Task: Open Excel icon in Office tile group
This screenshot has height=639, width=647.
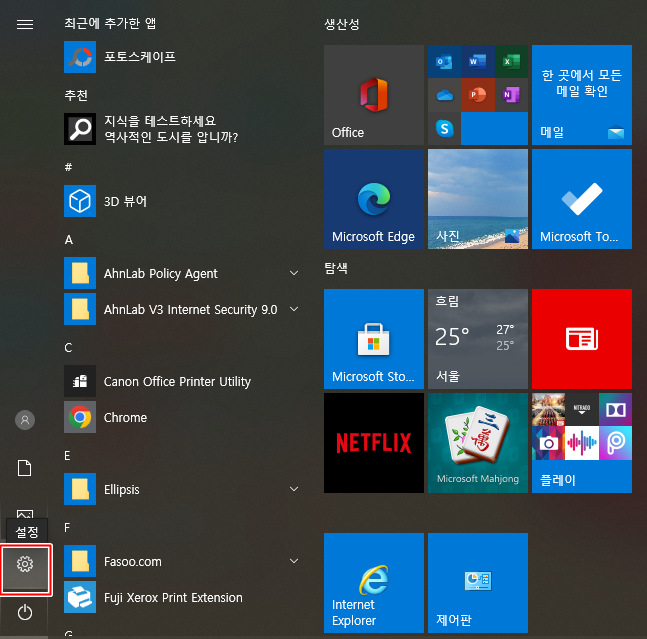Action: 512,62
